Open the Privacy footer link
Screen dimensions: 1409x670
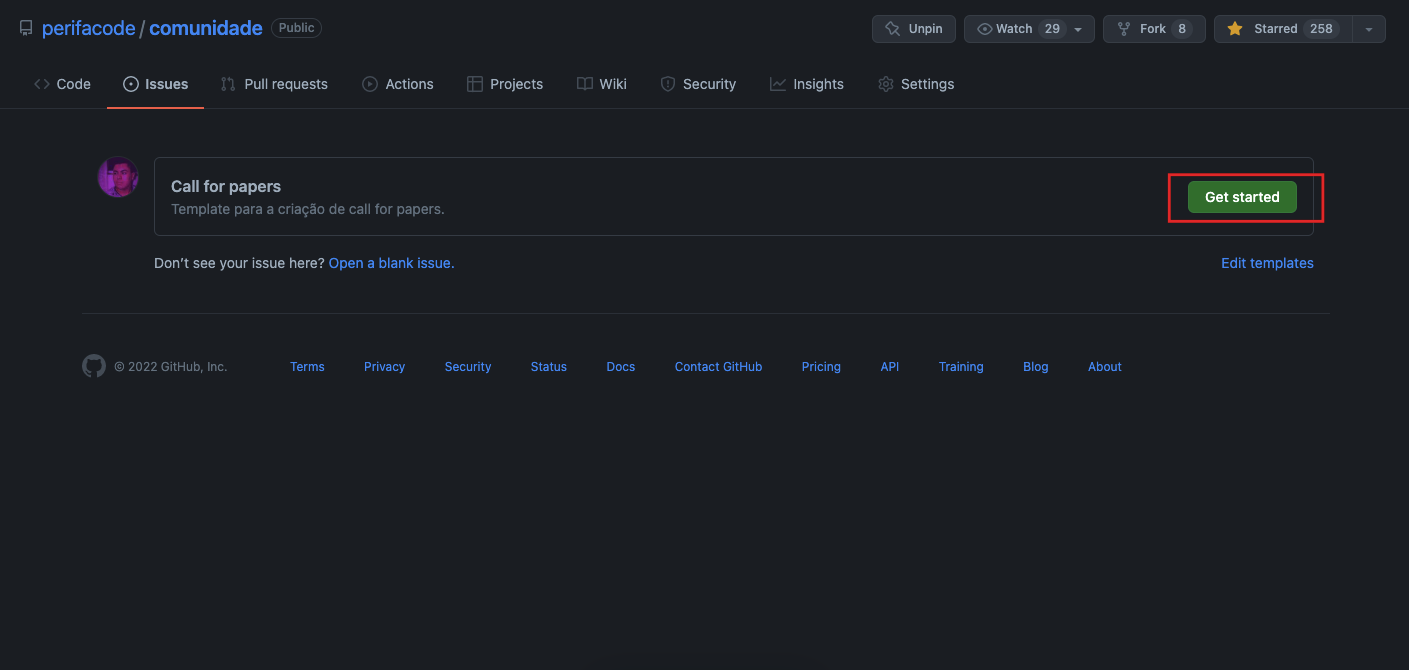[384, 367]
